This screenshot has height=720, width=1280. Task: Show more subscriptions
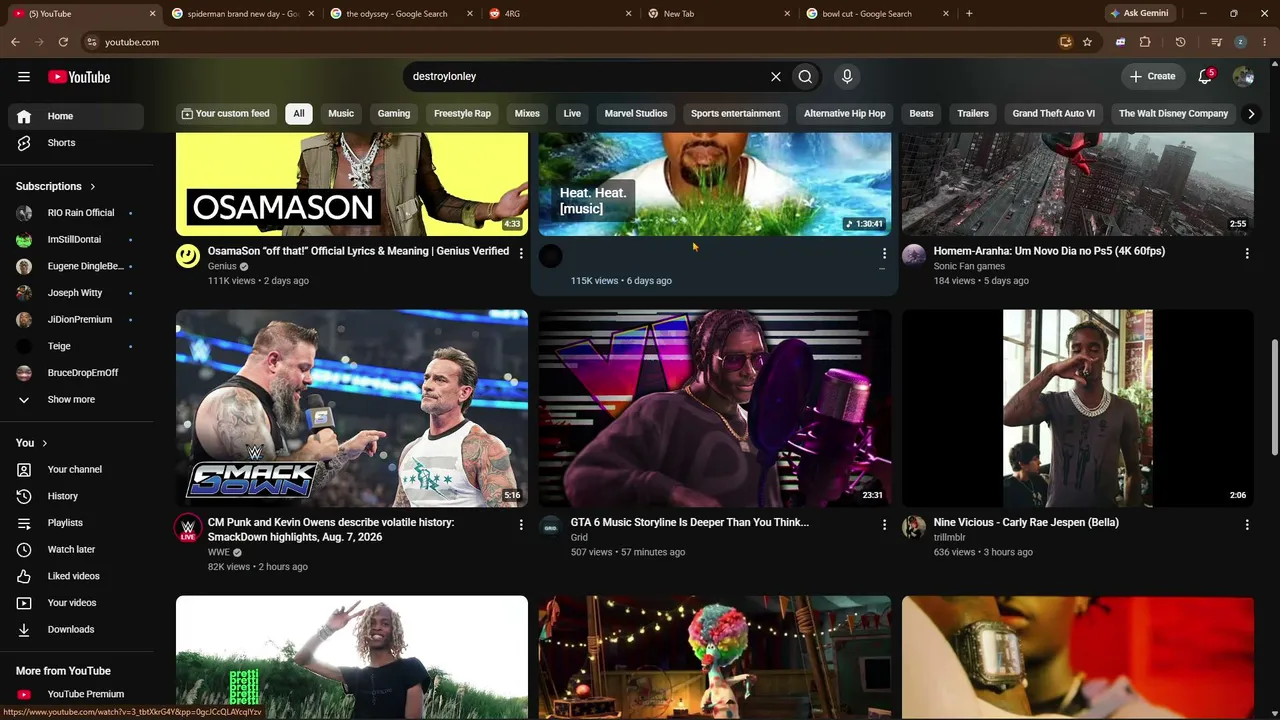[76, 400]
